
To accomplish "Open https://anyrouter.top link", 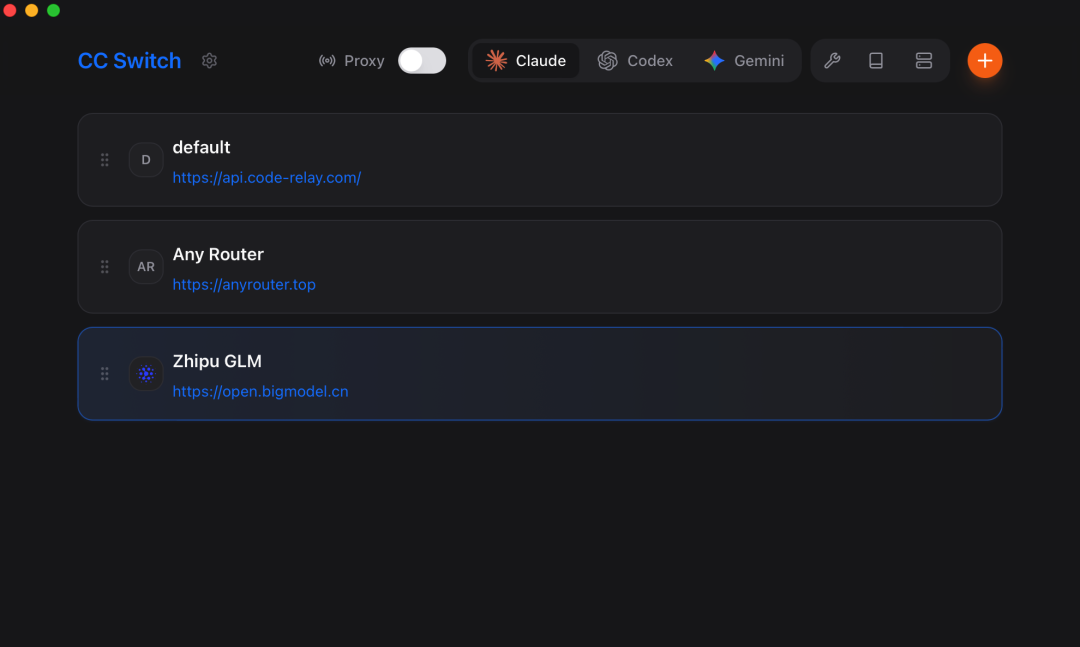I will (244, 285).
